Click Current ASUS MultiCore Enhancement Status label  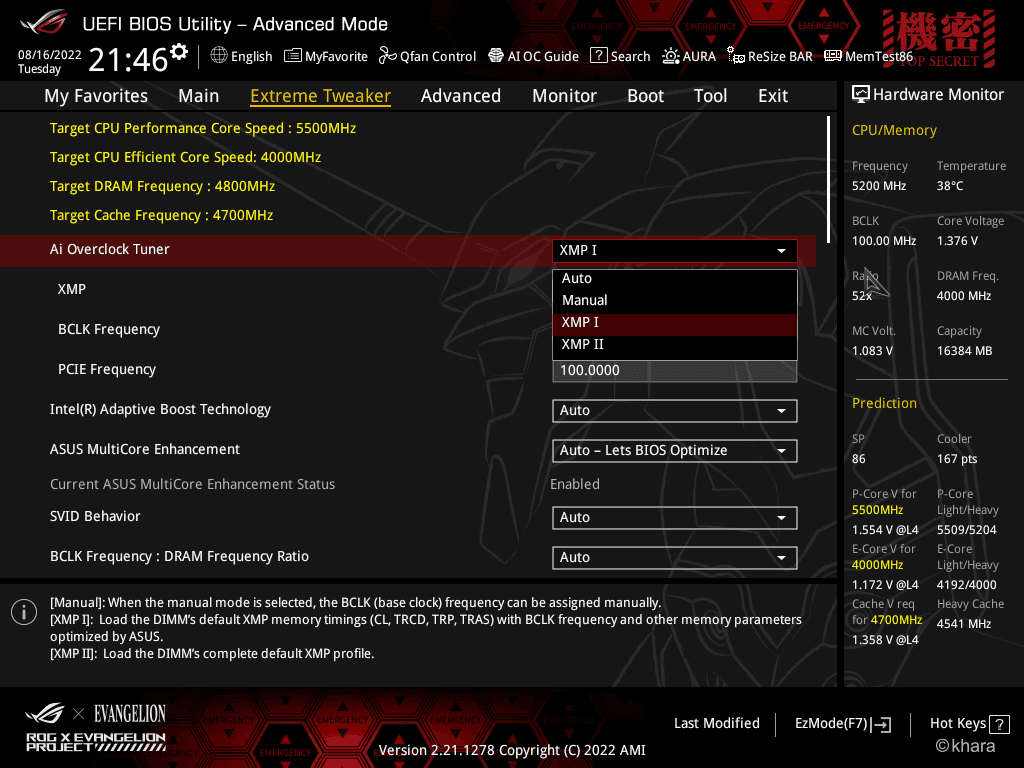click(193, 485)
